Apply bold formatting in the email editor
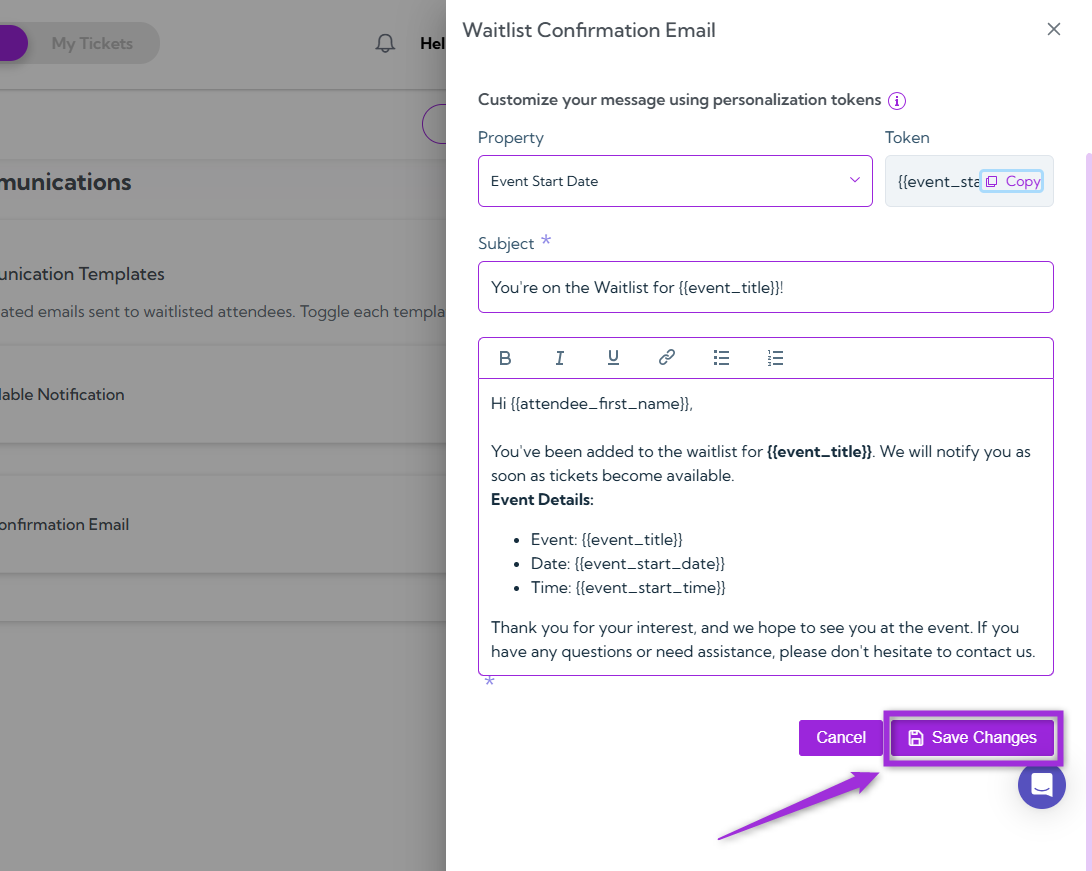 [x=505, y=357]
